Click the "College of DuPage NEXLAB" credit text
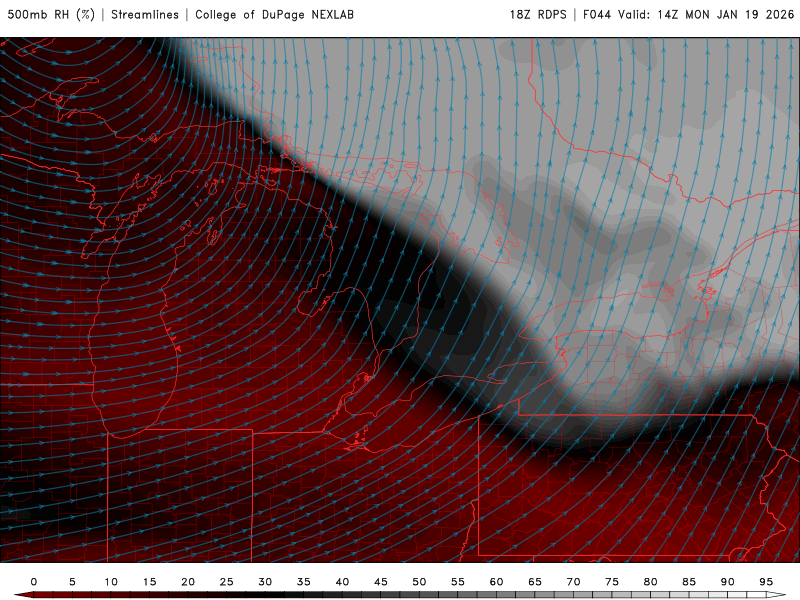This screenshot has width=800, height=600. coord(274,15)
